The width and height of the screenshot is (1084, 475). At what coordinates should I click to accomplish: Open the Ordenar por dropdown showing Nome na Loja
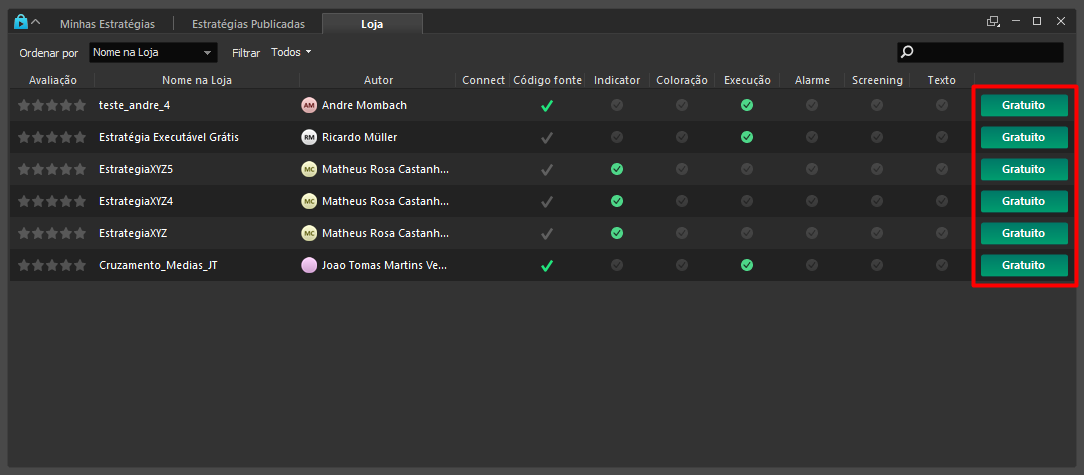click(x=153, y=53)
